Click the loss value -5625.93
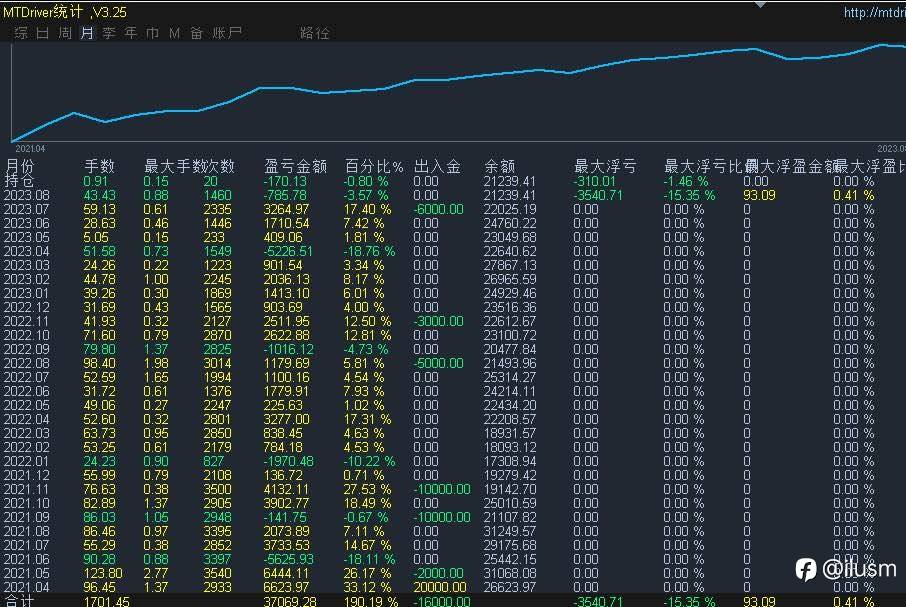The image size is (906, 607). [x=289, y=559]
